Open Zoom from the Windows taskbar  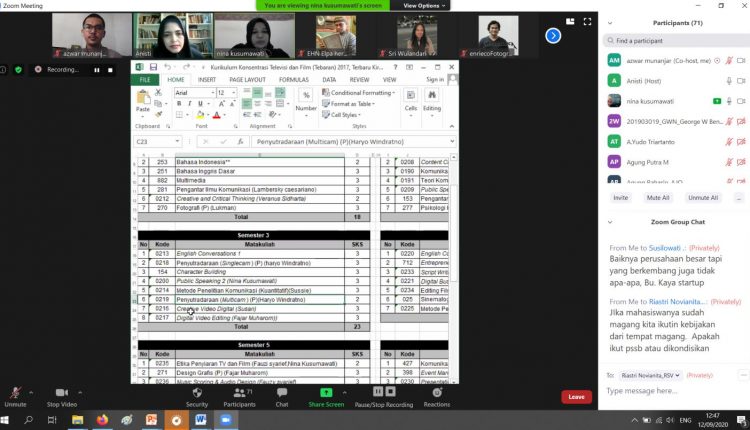click(226, 420)
